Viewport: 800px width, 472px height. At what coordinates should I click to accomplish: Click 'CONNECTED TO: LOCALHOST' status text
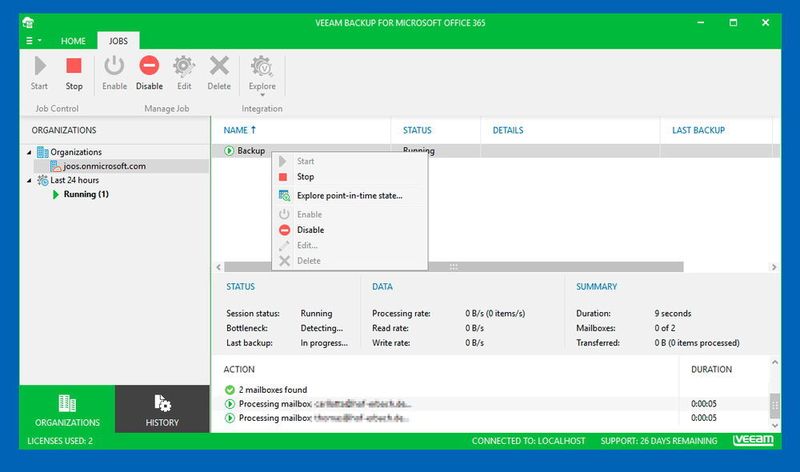tap(528, 441)
